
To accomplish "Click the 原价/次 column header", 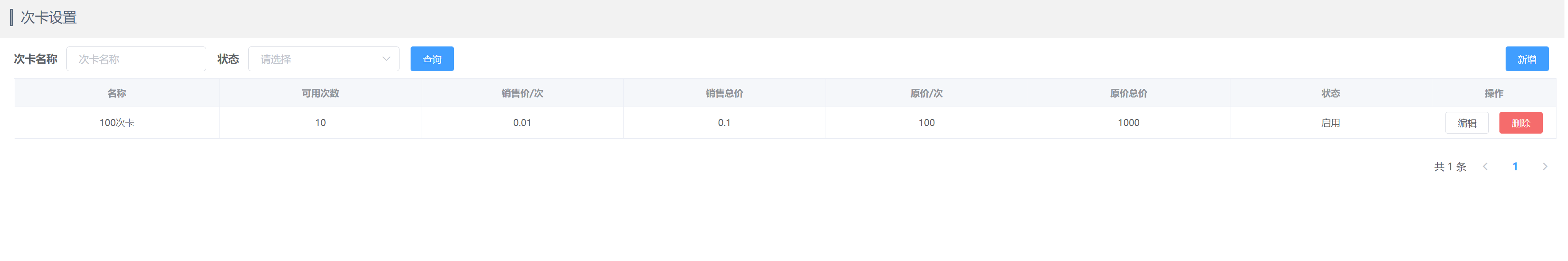I will click(926, 93).
